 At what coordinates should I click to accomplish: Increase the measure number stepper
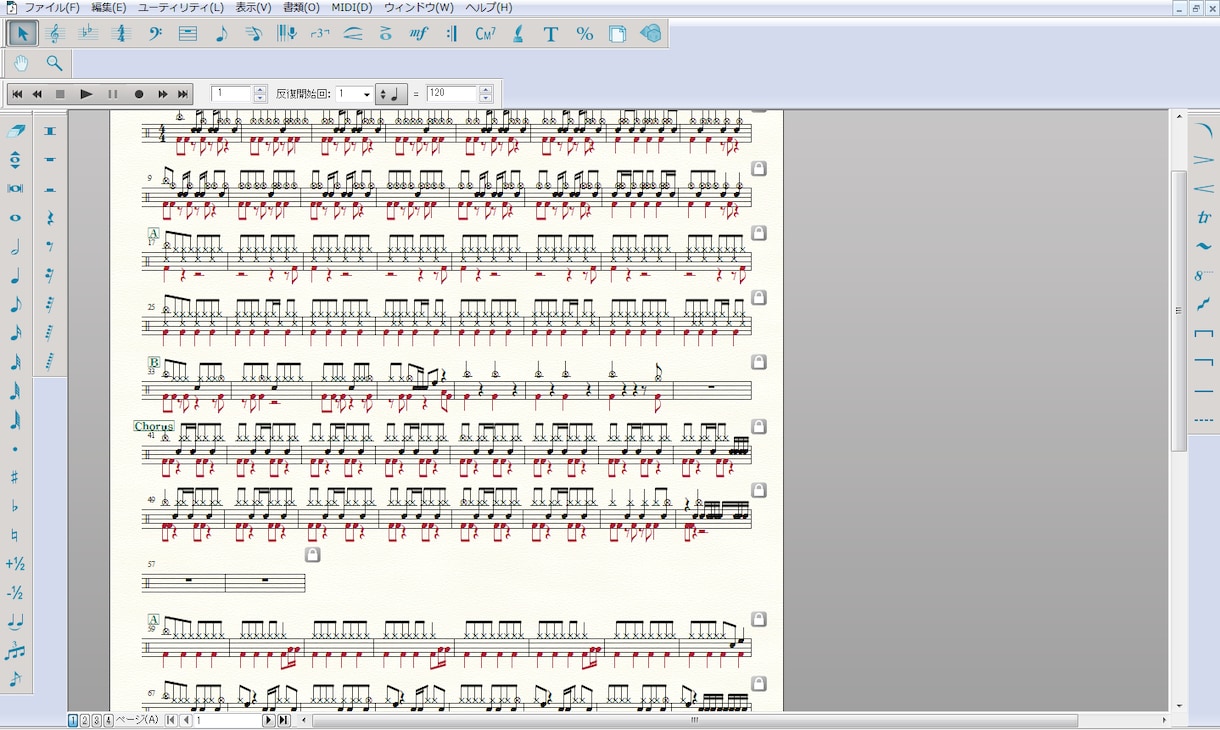pos(261,90)
